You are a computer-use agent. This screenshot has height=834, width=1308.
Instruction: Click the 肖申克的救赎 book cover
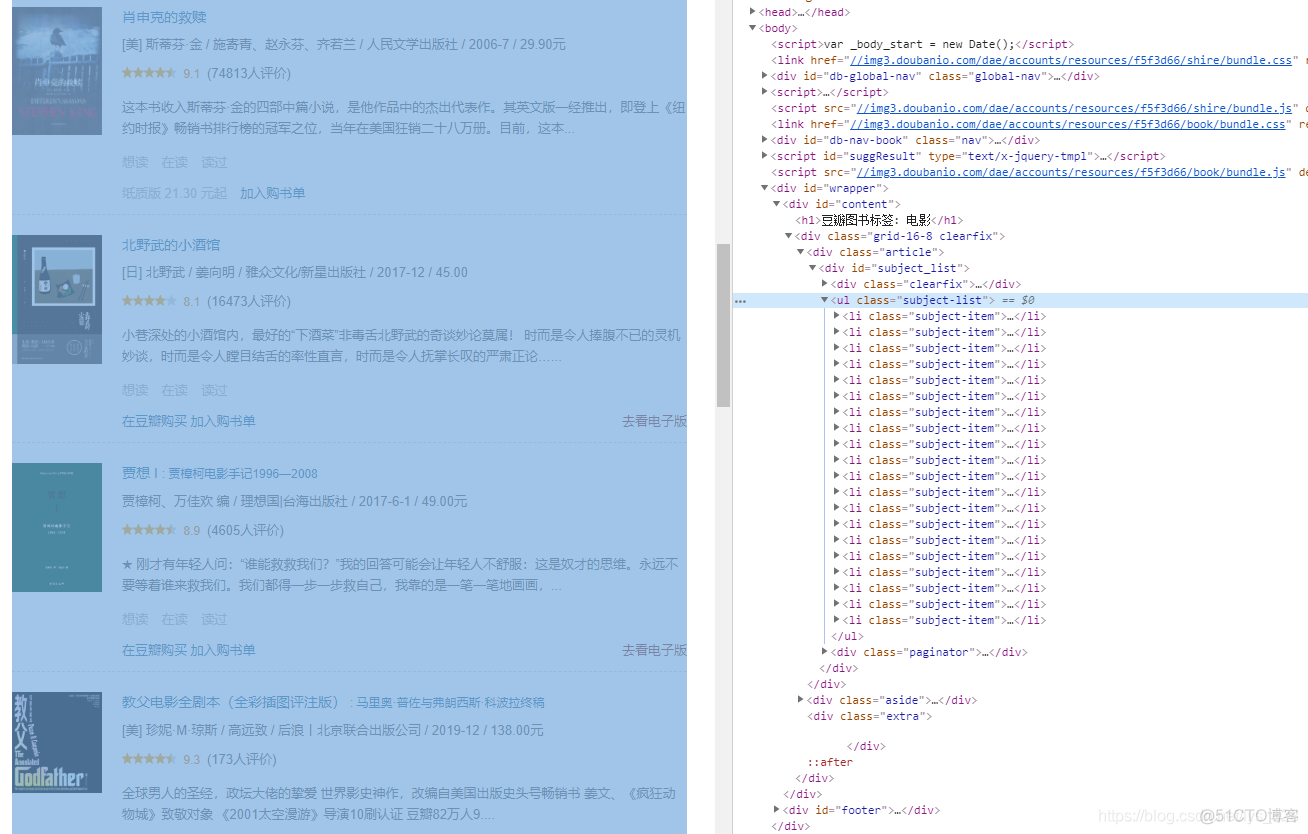(57, 71)
